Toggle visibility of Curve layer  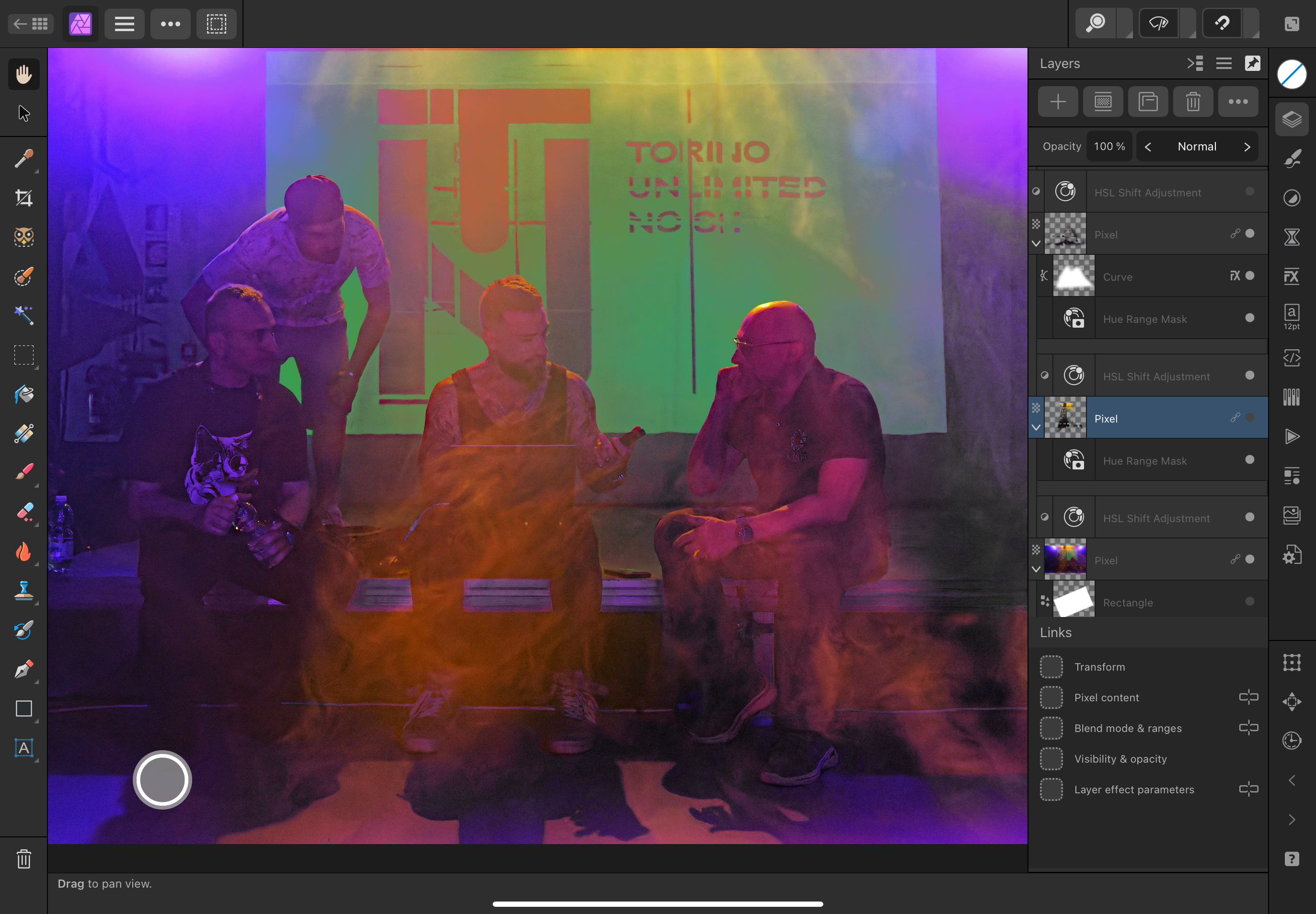click(x=1249, y=276)
